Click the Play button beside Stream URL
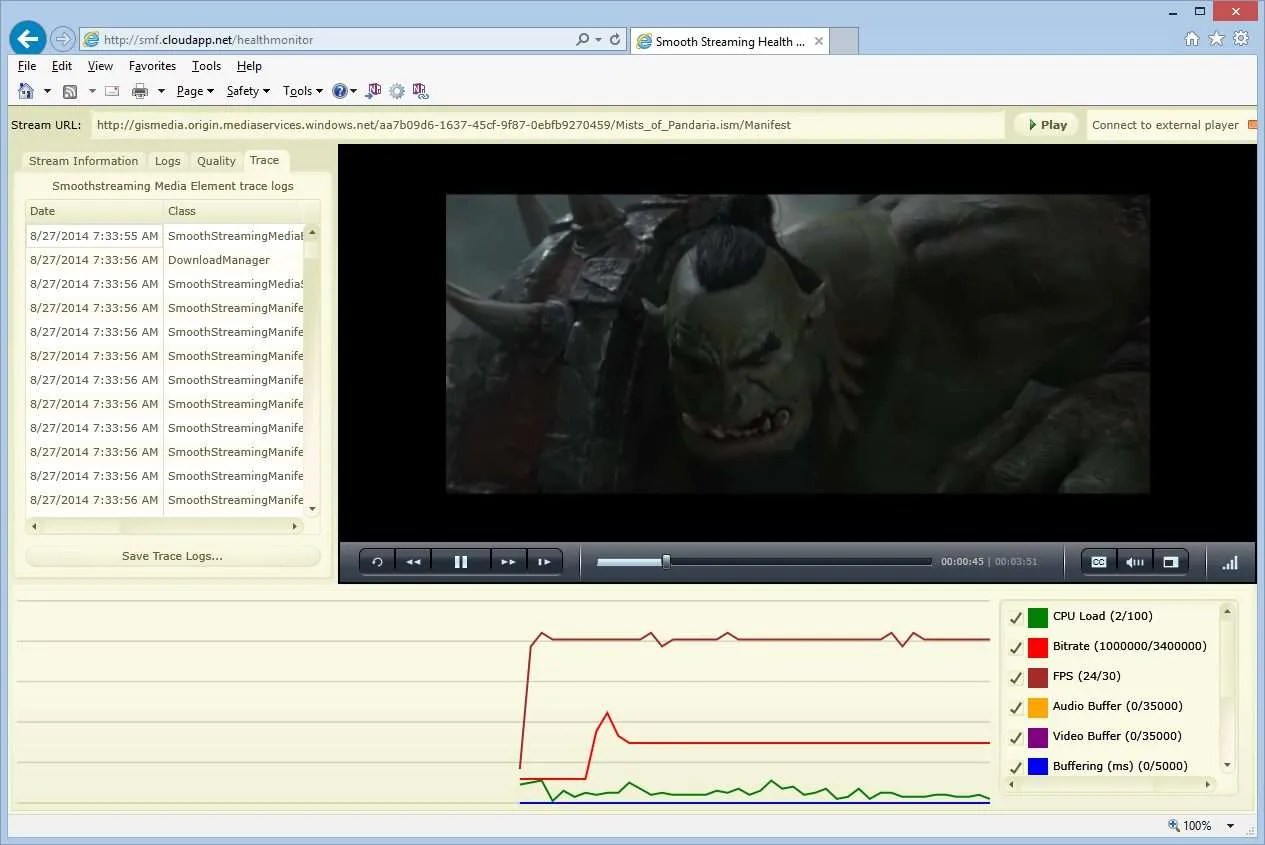This screenshot has width=1265, height=845. click(1046, 125)
